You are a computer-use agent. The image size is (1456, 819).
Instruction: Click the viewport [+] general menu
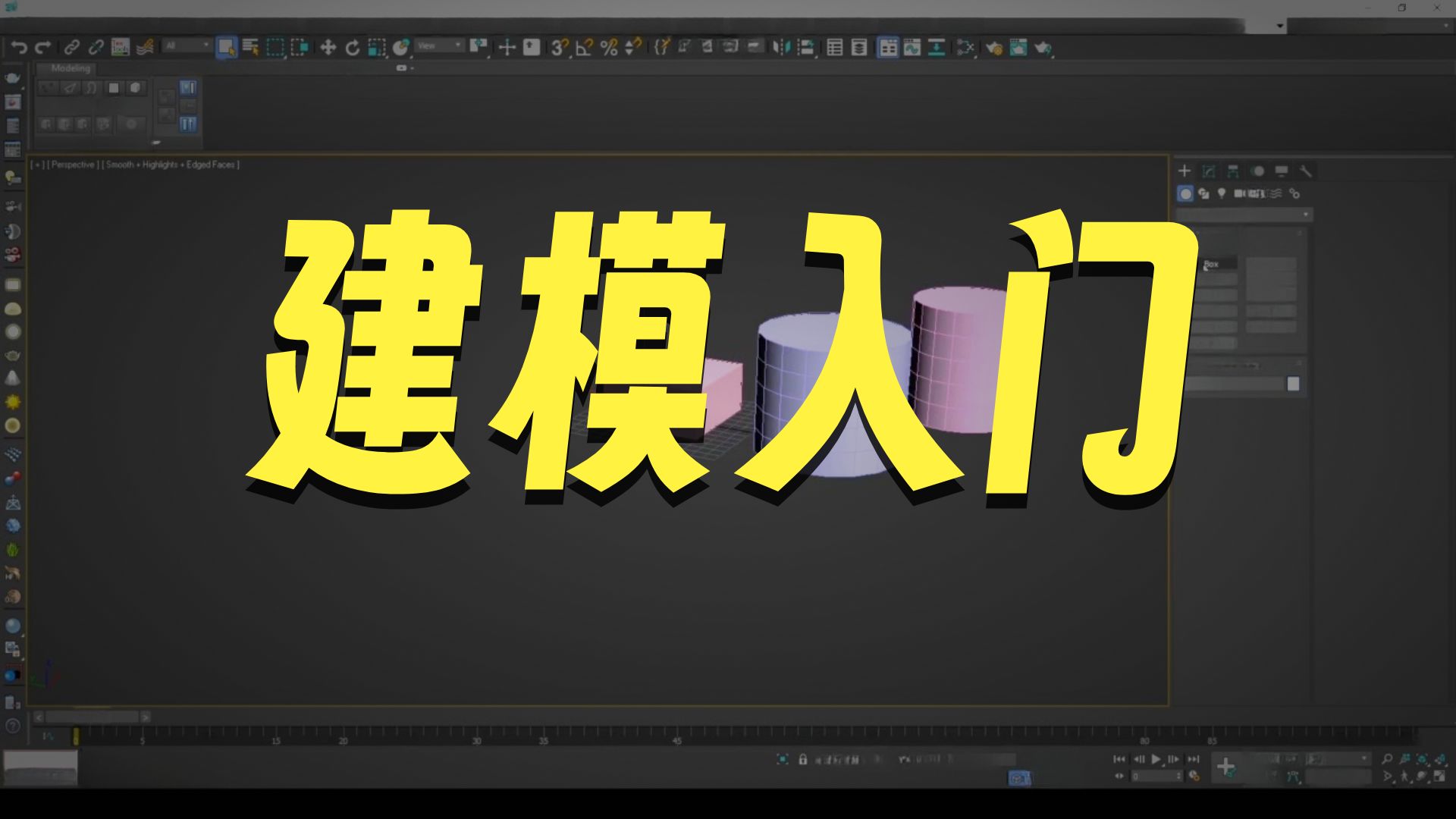[x=37, y=165]
